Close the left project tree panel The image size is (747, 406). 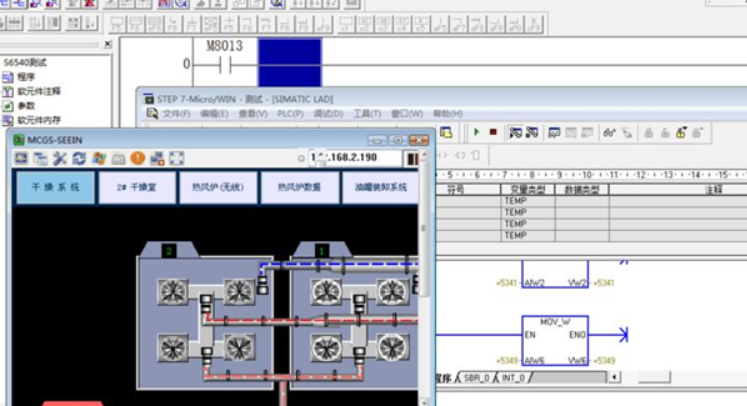(x=108, y=44)
